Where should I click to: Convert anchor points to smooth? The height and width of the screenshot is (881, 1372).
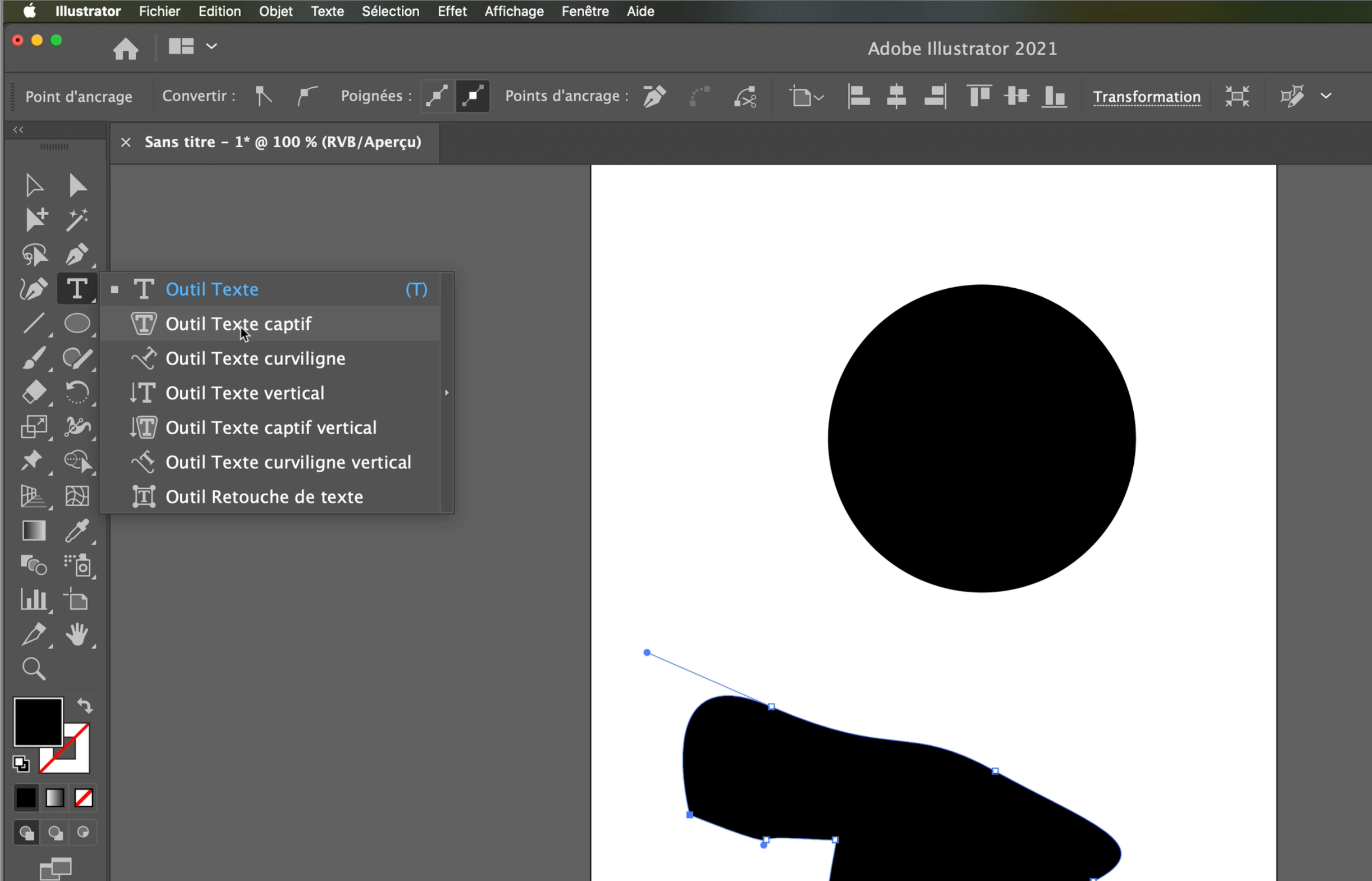pos(307,96)
